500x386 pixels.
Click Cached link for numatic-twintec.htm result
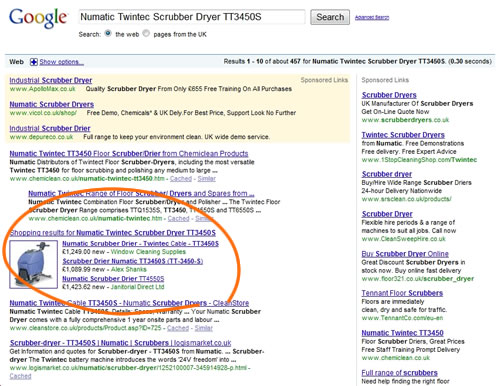click(x=178, y=219)
